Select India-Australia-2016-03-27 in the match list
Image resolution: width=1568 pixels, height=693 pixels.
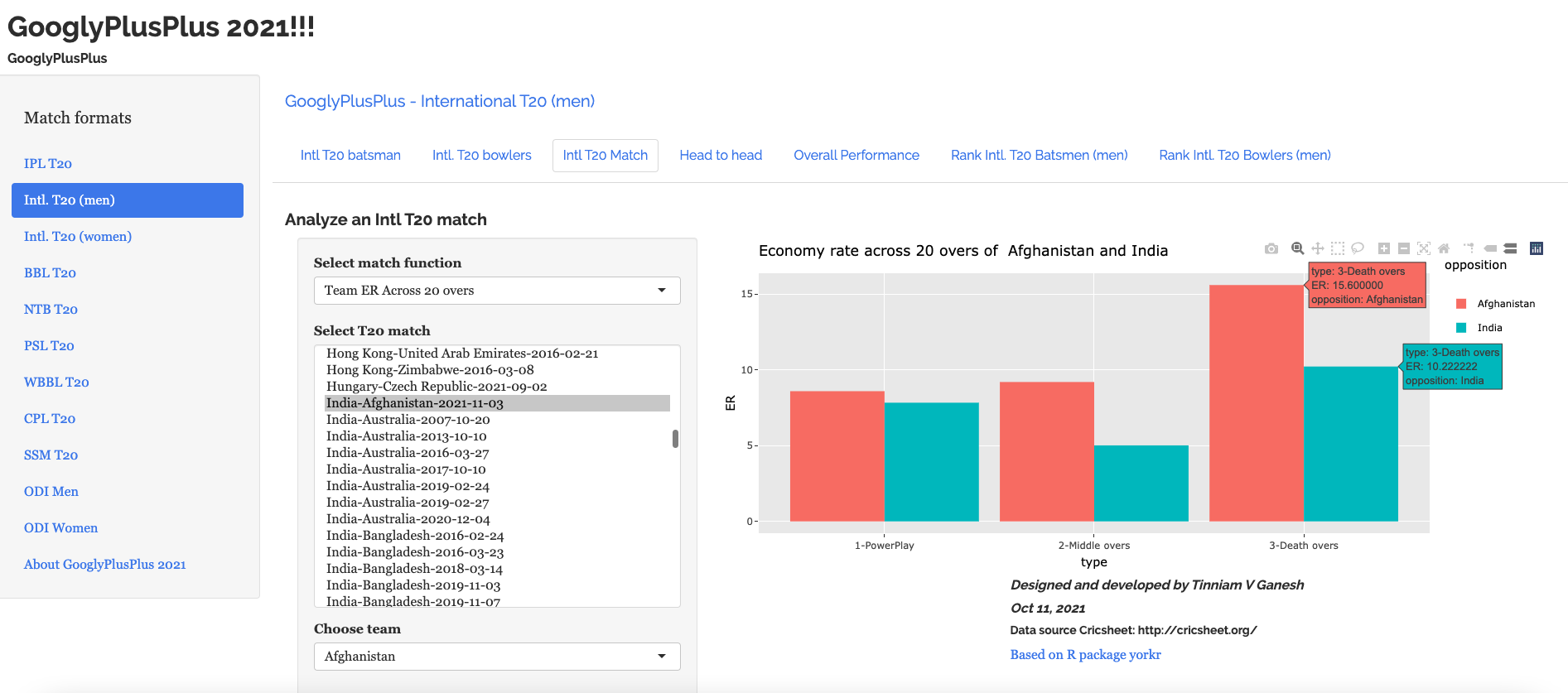(x=408, y=453)
